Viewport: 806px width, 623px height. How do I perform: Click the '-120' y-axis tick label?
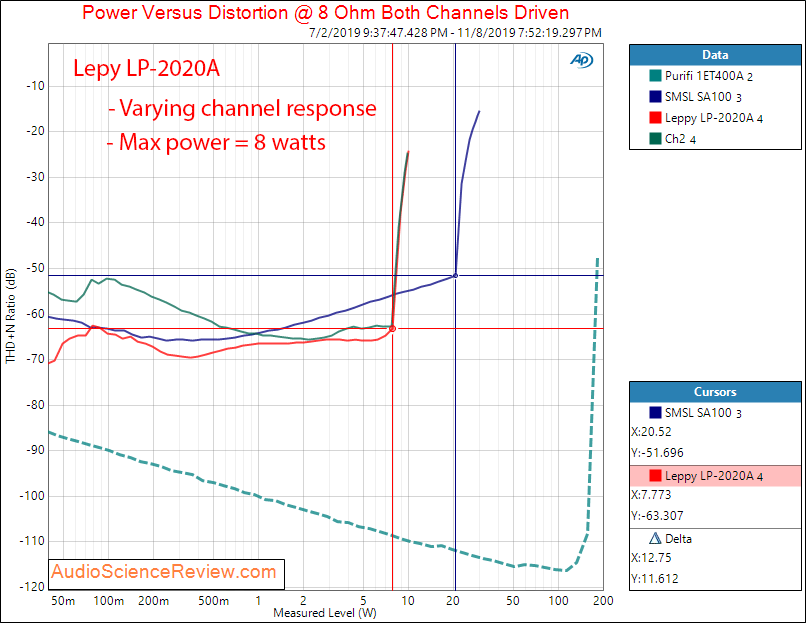[x=32, y=587]
